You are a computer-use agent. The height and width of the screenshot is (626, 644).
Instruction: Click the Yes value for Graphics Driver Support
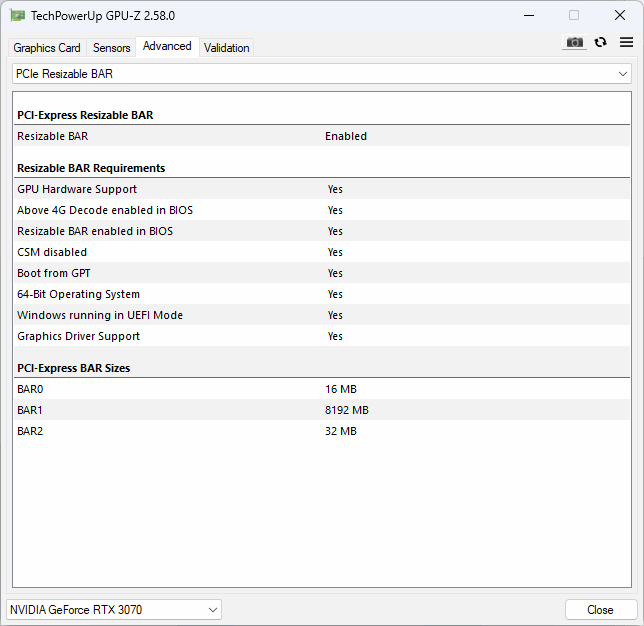coord(335,336)
